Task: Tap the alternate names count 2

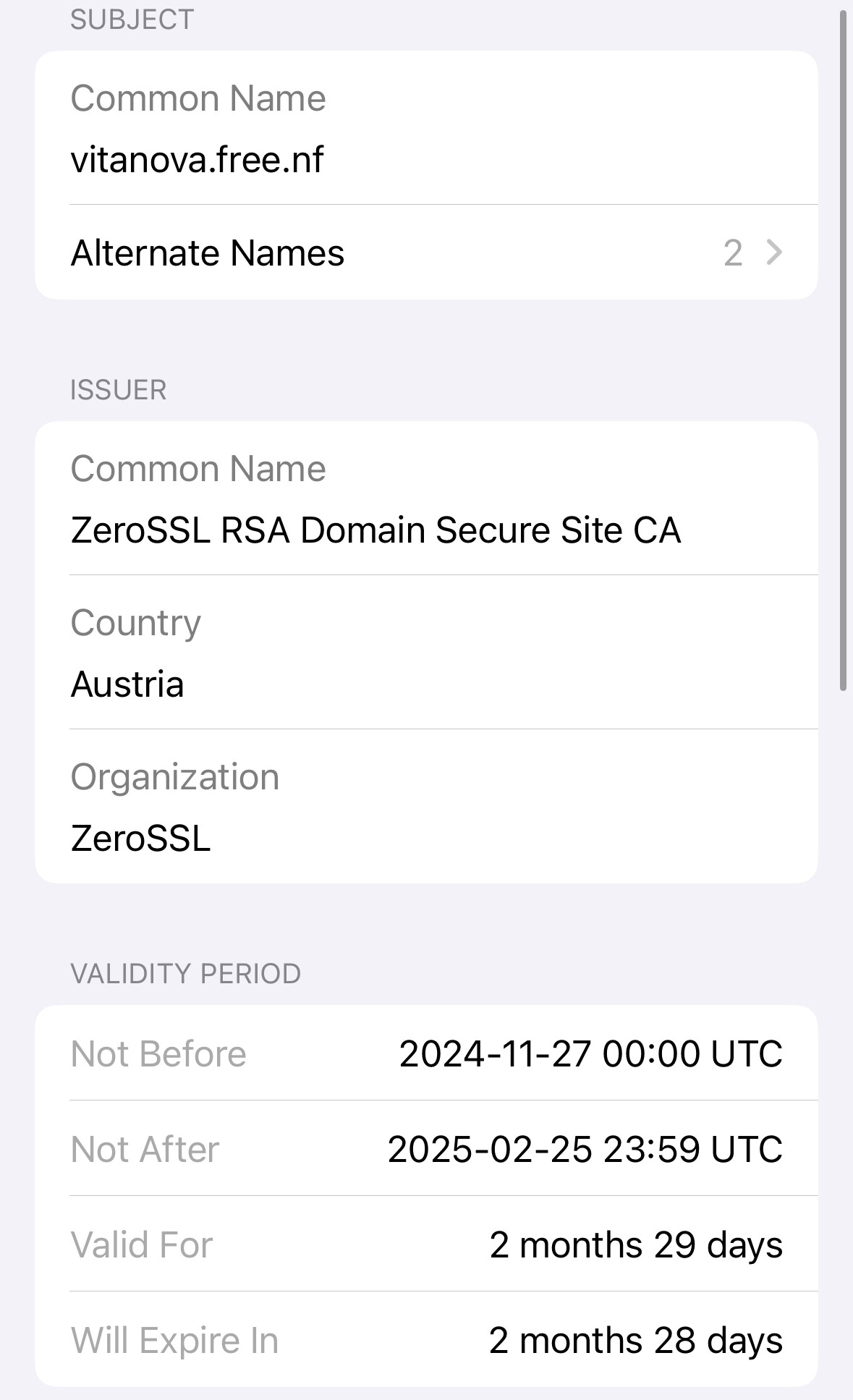Action: [732, 253]
